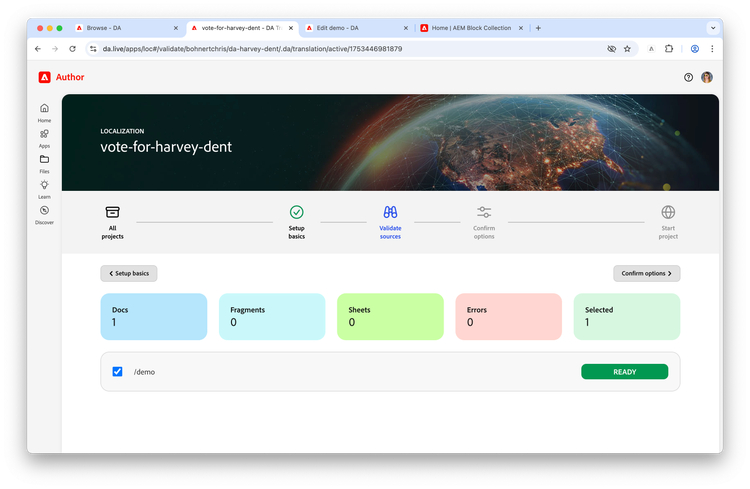Open a new browser tab
This screenshot has width=750, height=489.
coord(538,28)
